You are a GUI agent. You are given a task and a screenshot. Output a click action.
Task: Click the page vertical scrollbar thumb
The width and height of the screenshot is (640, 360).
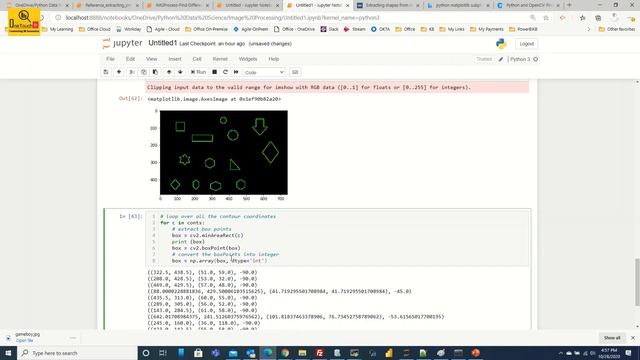pos(637,282)
